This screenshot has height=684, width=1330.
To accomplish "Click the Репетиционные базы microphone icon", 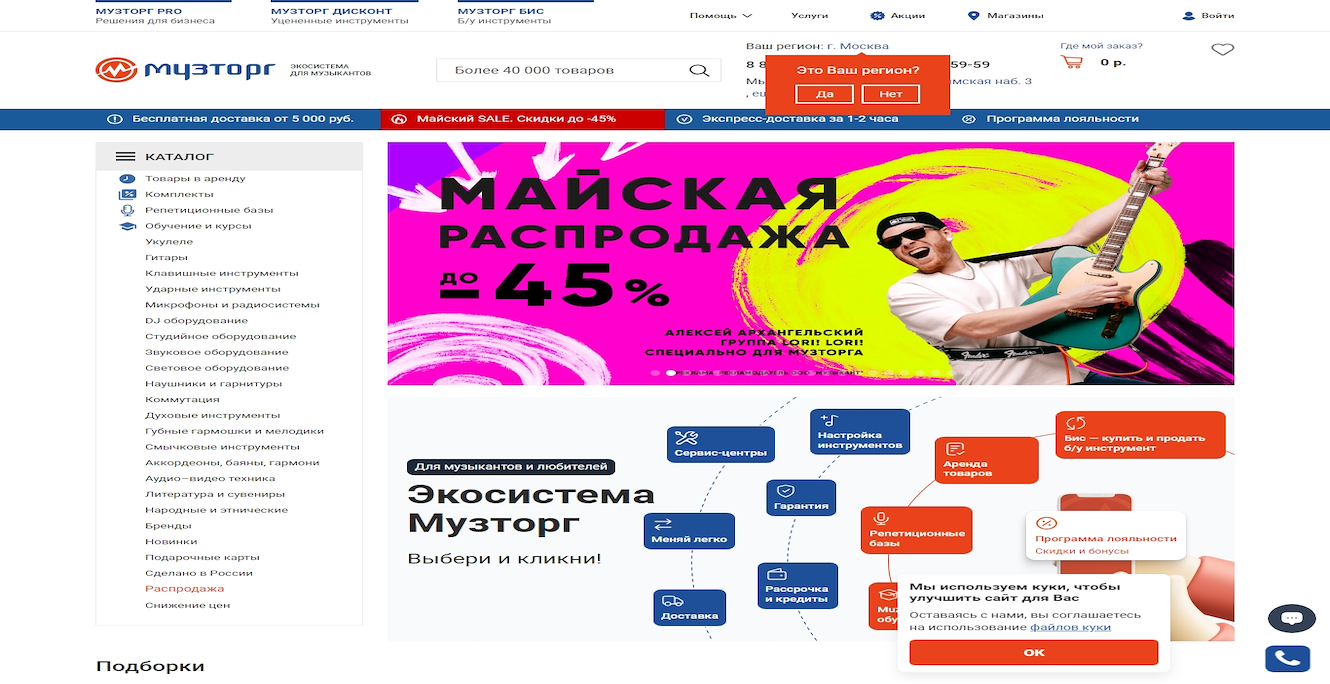I will 127,210.
